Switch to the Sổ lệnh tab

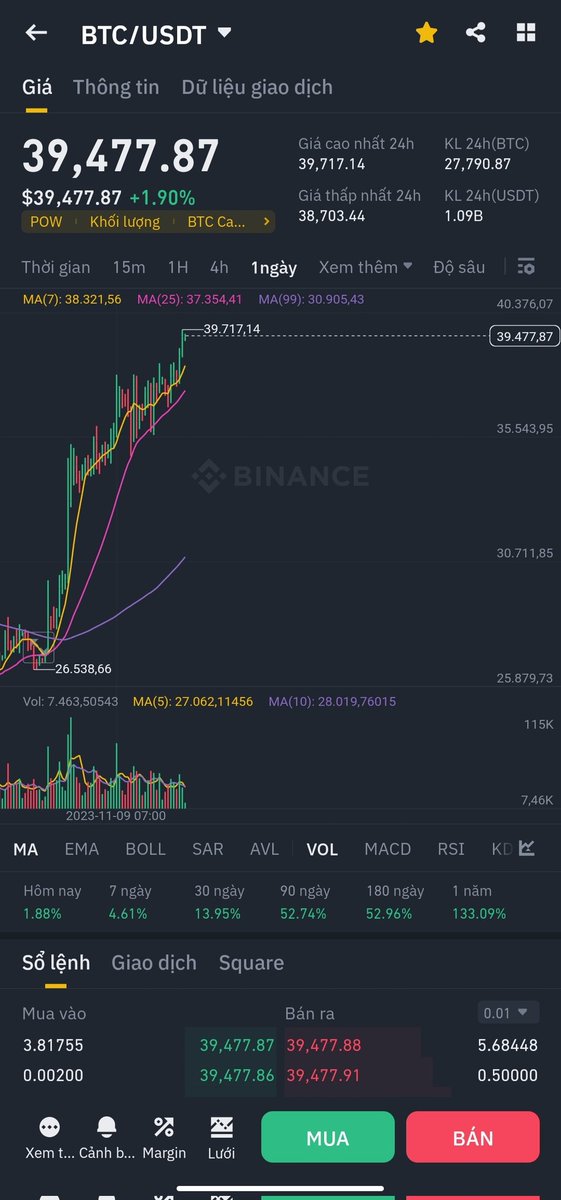click(56, 963)
